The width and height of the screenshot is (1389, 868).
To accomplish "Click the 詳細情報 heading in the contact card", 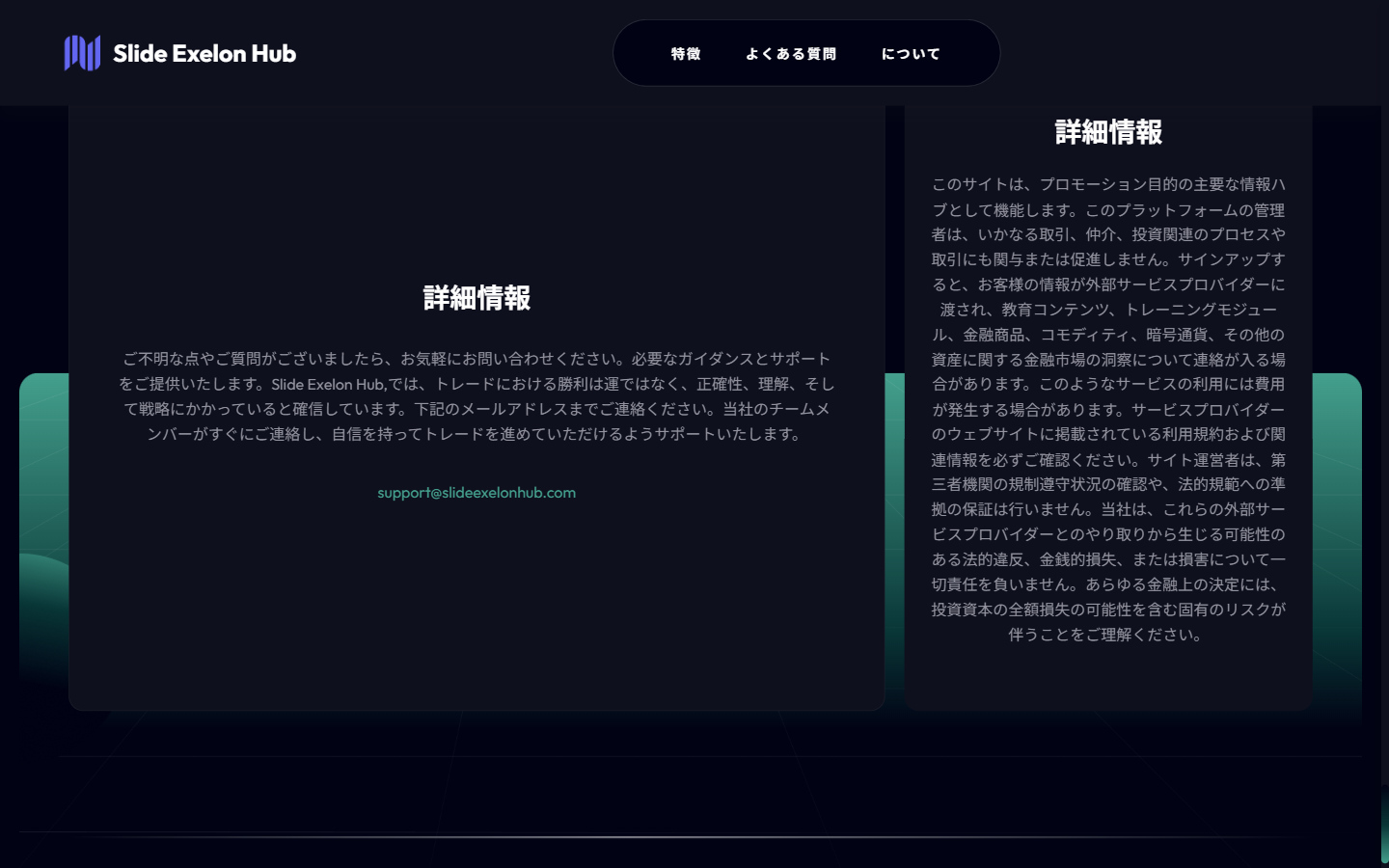I will [x=477, y=298].
